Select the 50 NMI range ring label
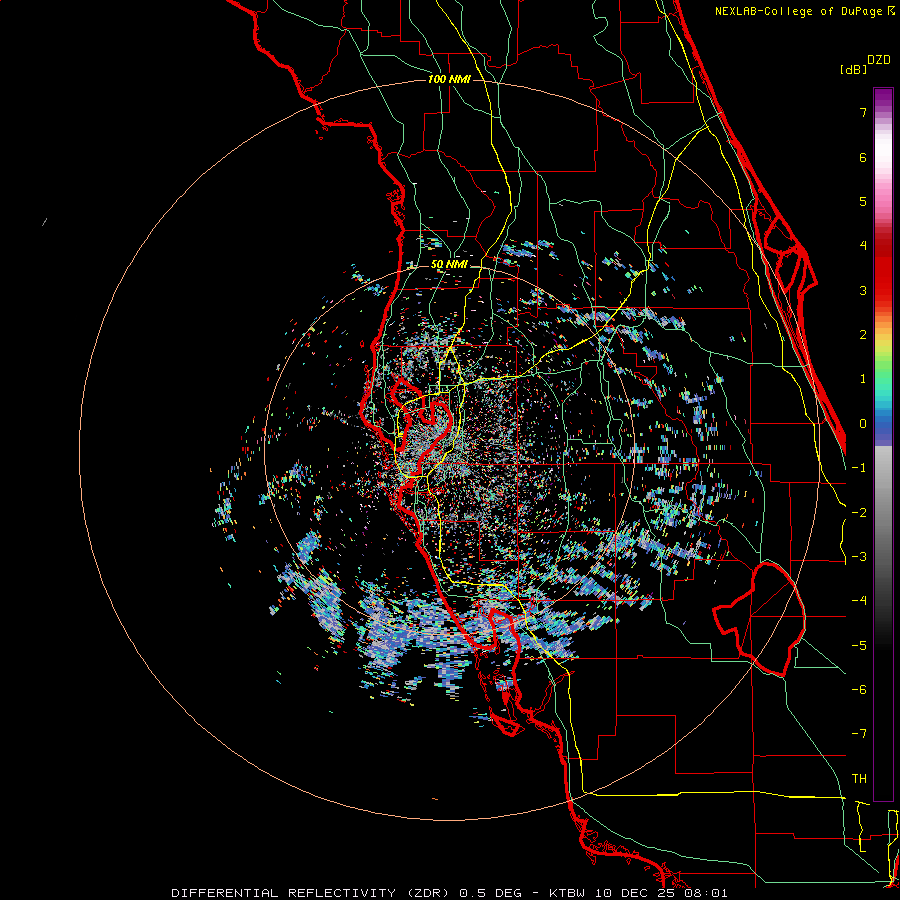This screenshot has width=900, height=900. [x=449, y=265]
